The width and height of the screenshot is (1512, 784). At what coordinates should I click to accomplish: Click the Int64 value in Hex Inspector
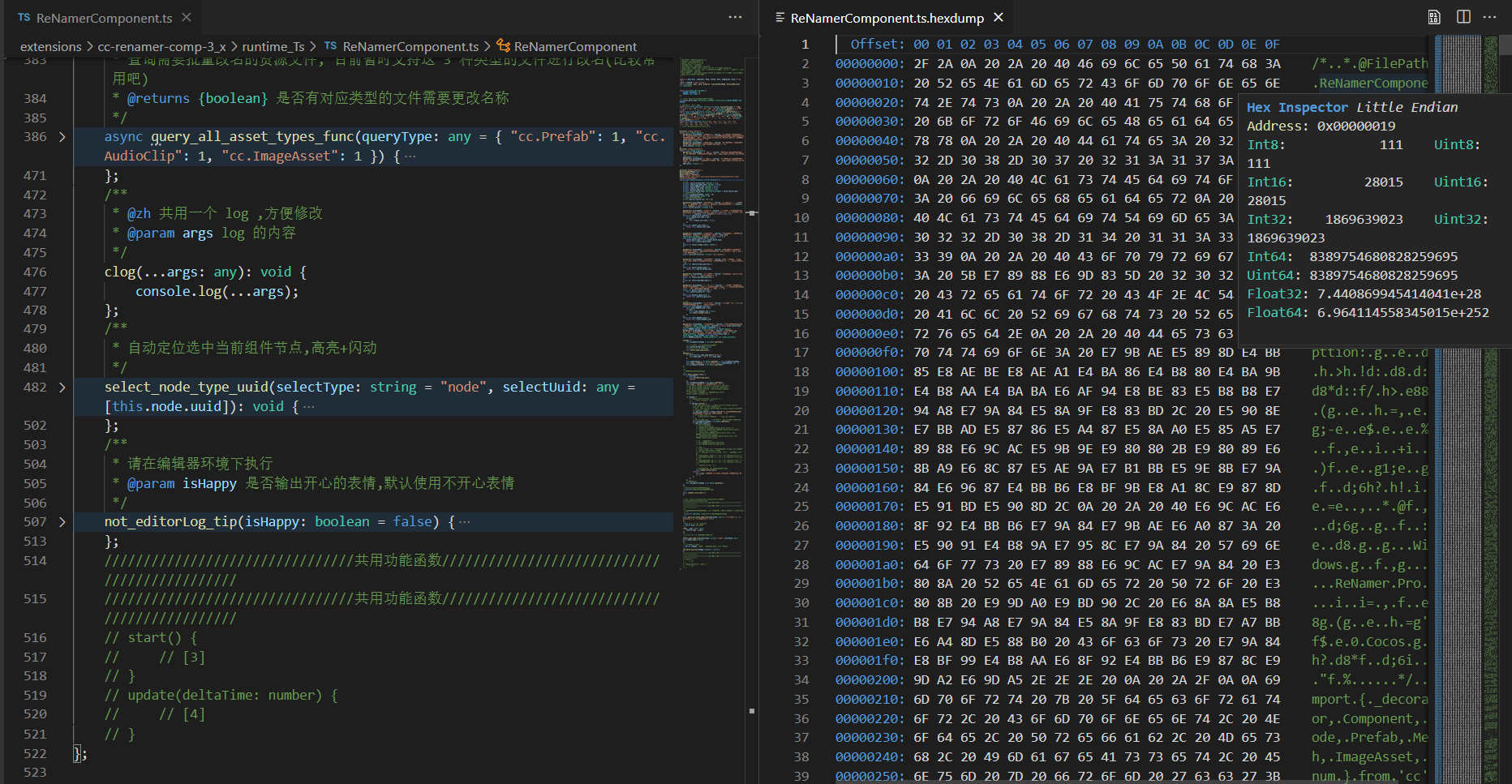coord(1384,257)
